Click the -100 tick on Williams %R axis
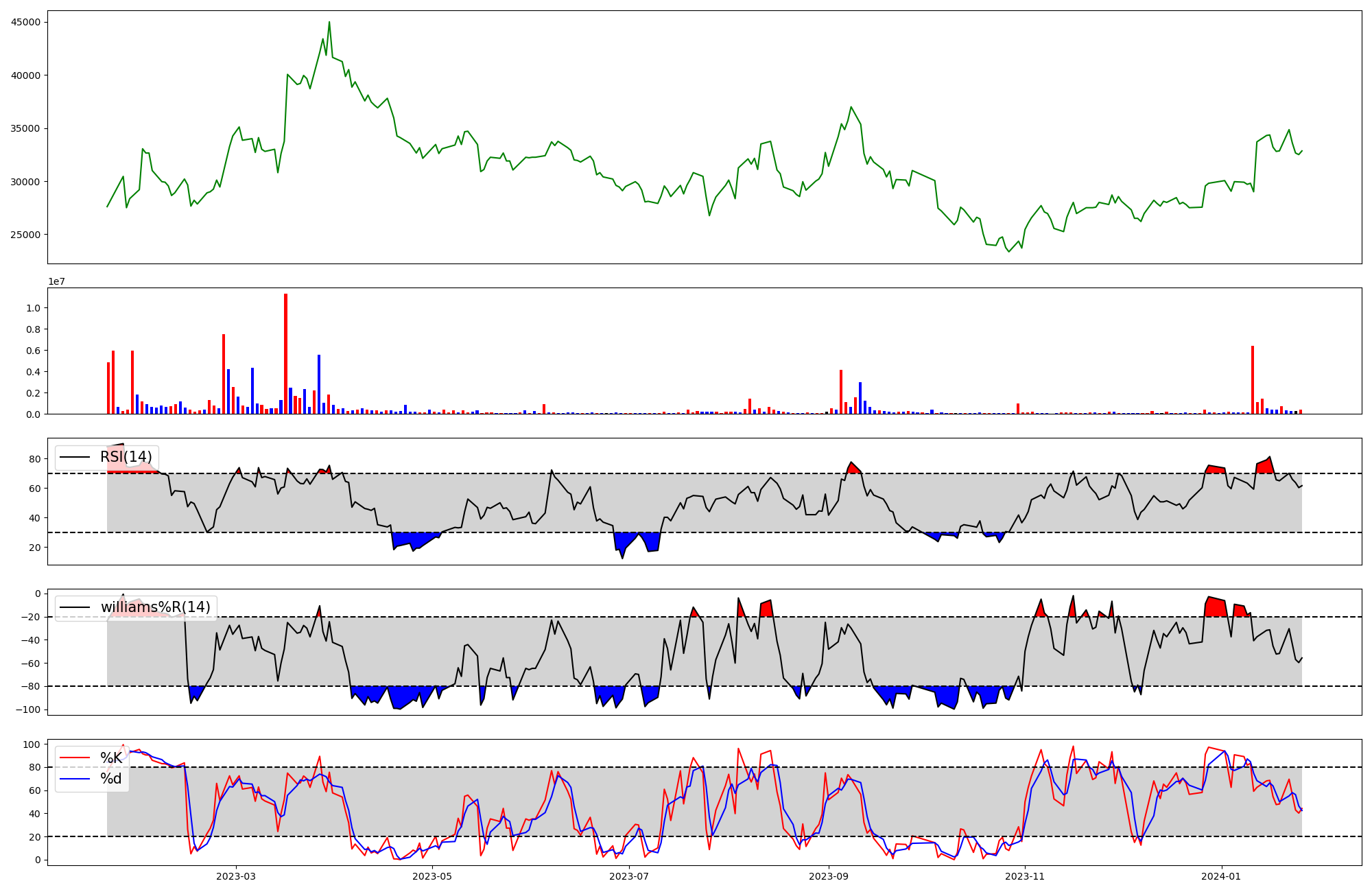The image size is (1372, 892). click(x=29, y=709)
